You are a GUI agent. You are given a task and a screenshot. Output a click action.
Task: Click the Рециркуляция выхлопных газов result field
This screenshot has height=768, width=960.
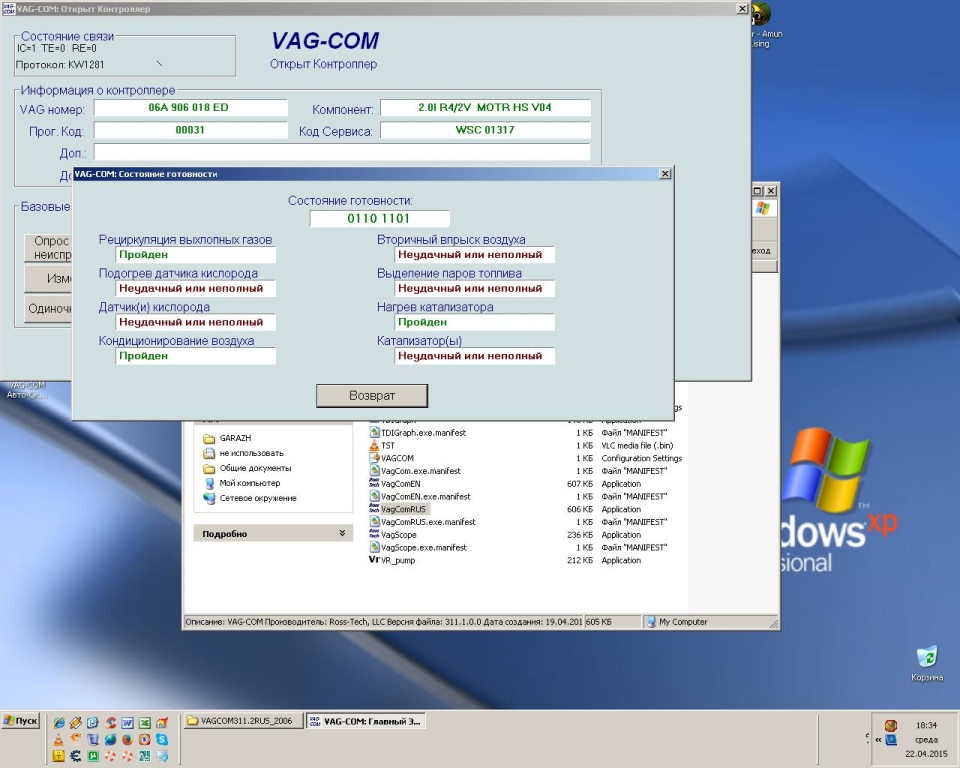(195, 255)
